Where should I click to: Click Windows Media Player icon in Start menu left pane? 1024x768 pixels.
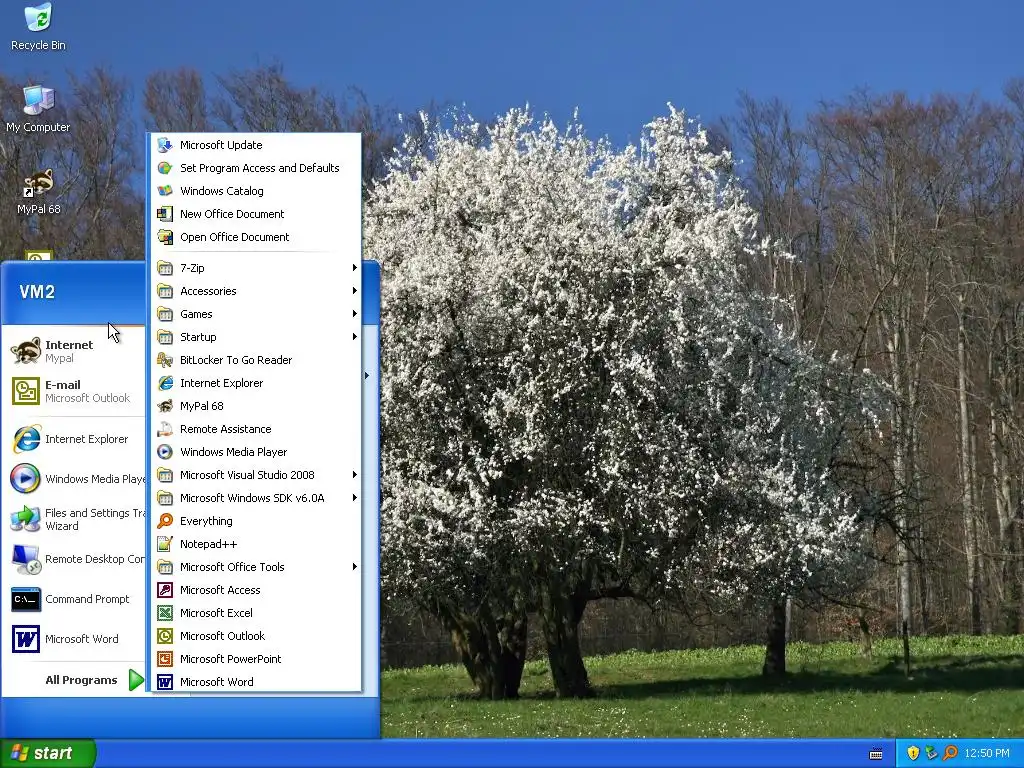26,479
